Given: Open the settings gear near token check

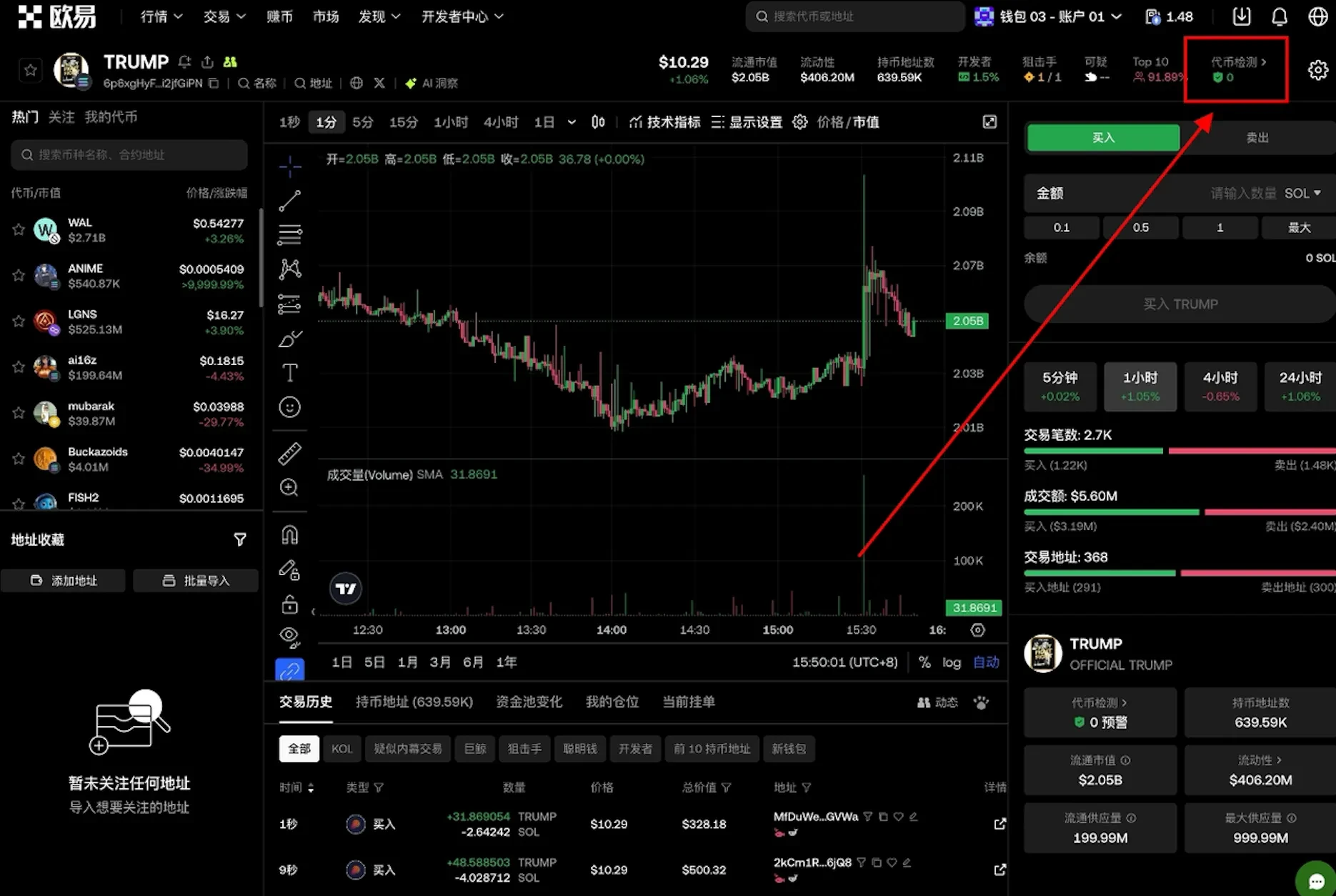Looking at the screenshot, I should (1318, 69).
